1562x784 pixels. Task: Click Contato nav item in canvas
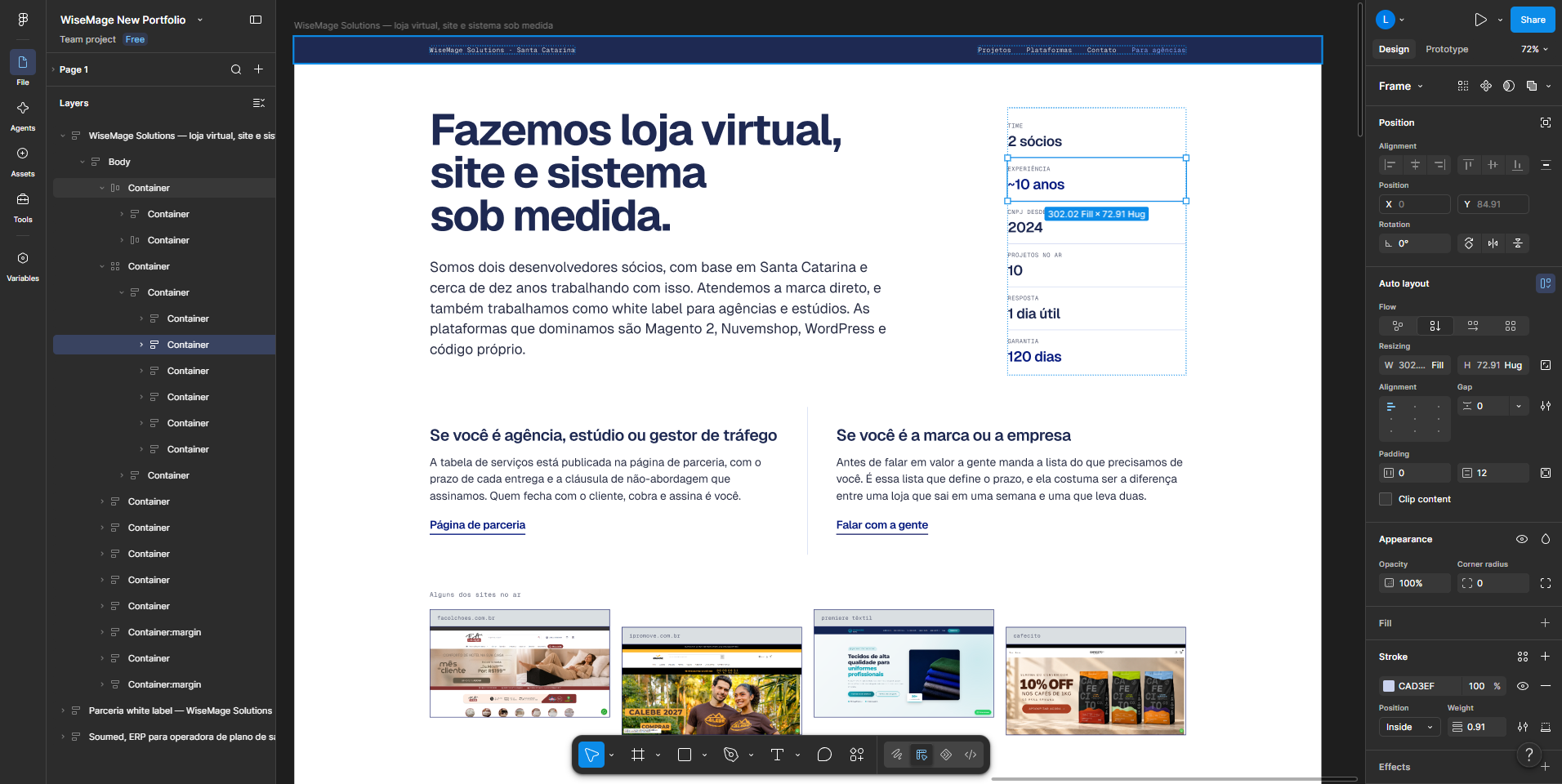[1101, 50]
